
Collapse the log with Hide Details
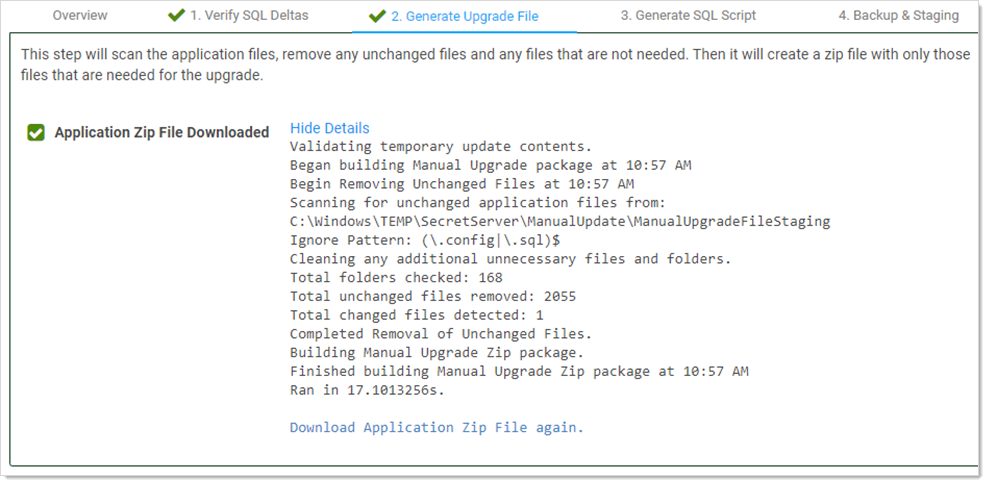point(329,128)
